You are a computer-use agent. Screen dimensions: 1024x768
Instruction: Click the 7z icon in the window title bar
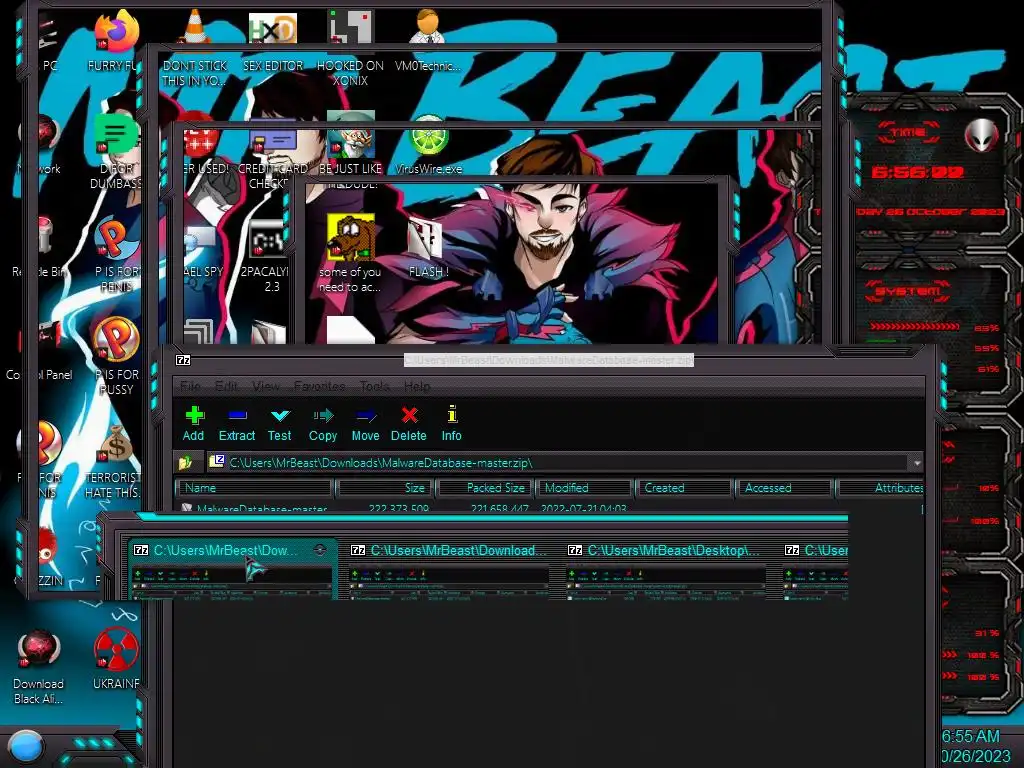pyautogui.click(x=184, y=360)
